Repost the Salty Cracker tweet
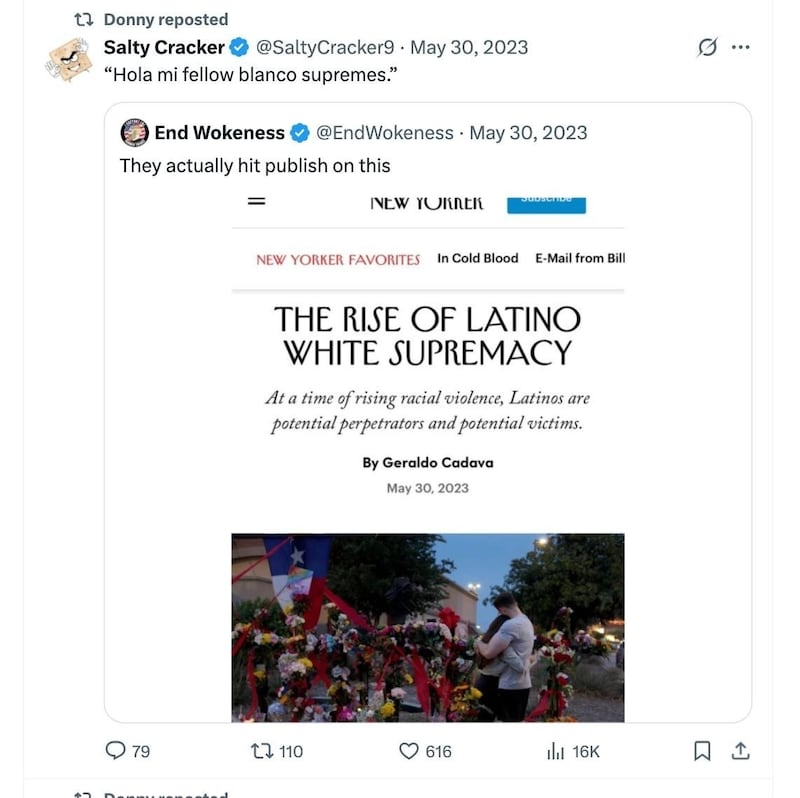The height and width of the screenshot is (798, 800). [263, 750]
